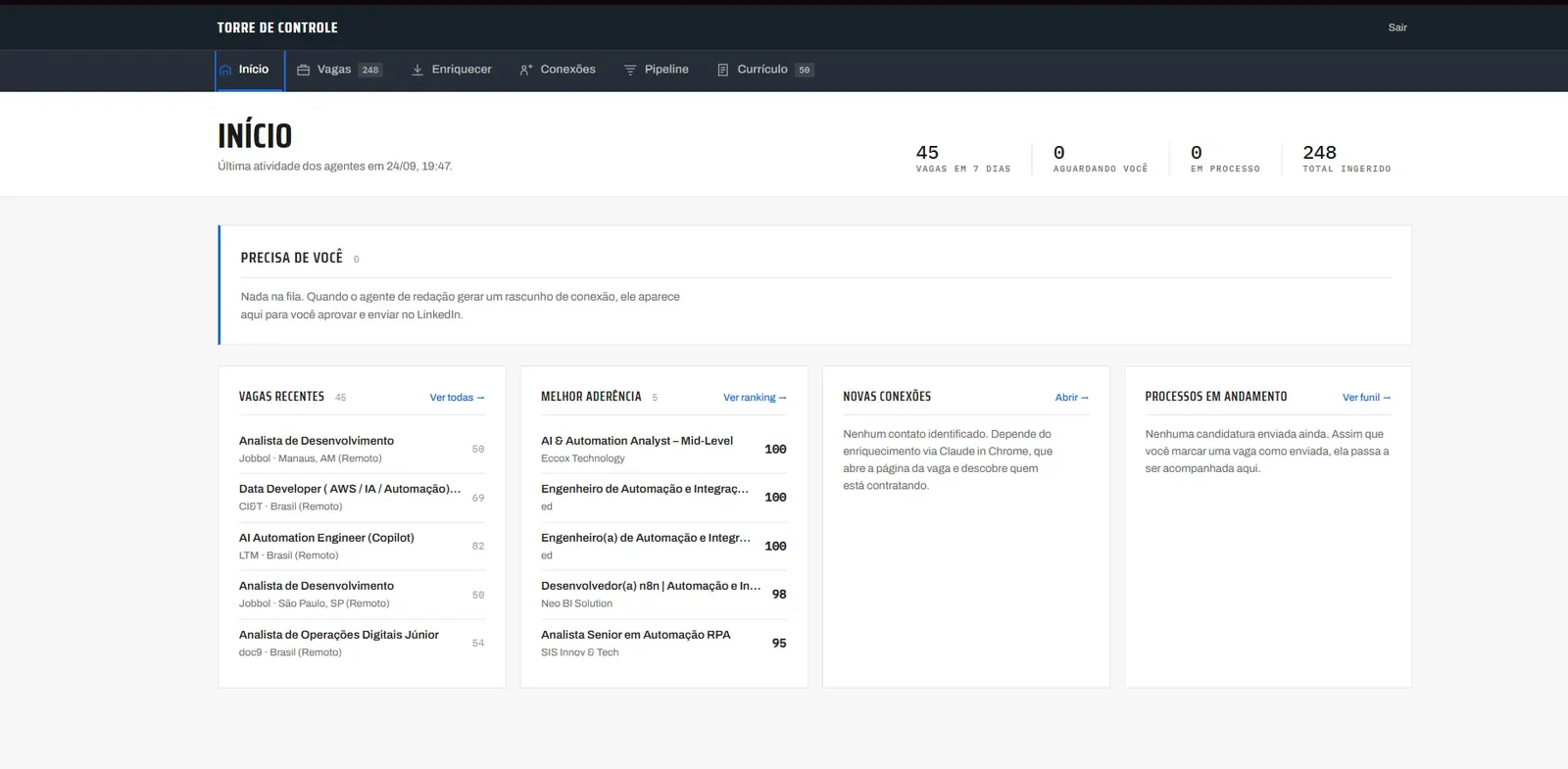The image size is (1568, 769).
Task: Select AI Automation Engineer (Copilot) job
Action: coord(362,546)
